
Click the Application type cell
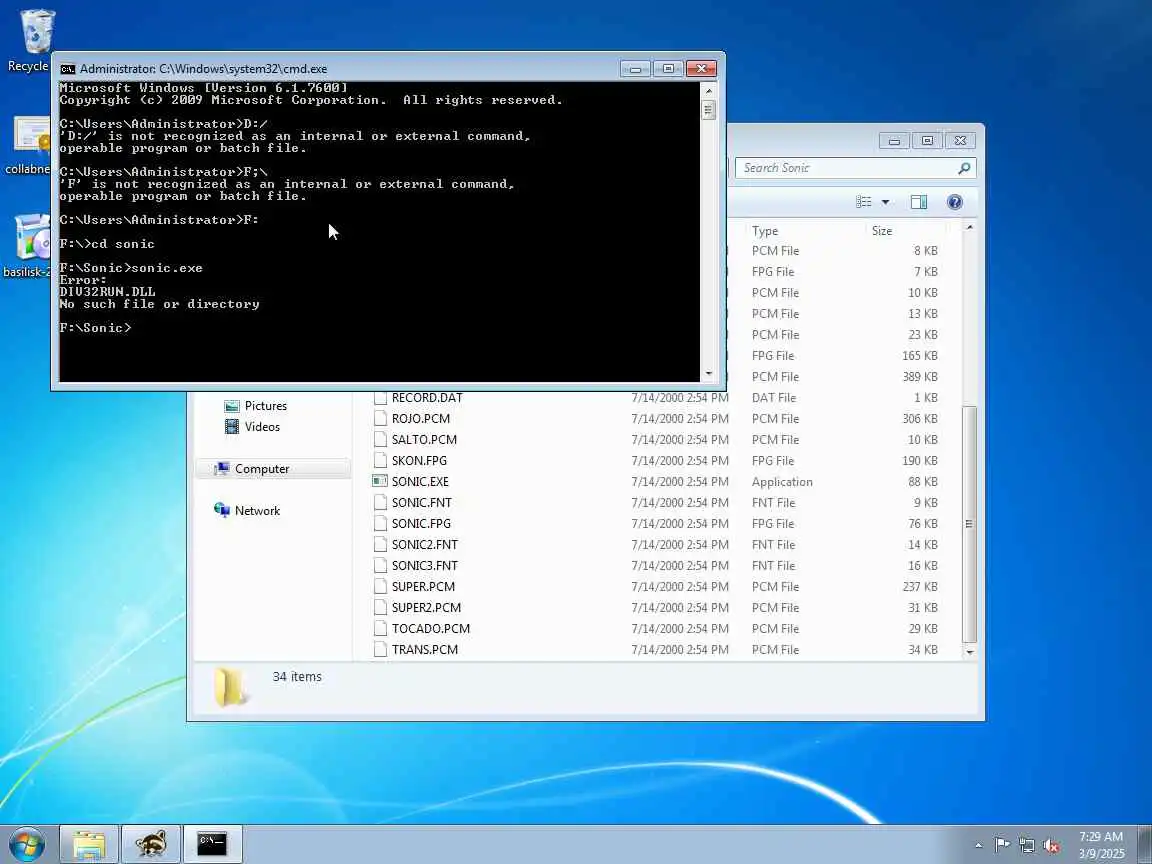[782, 482]
